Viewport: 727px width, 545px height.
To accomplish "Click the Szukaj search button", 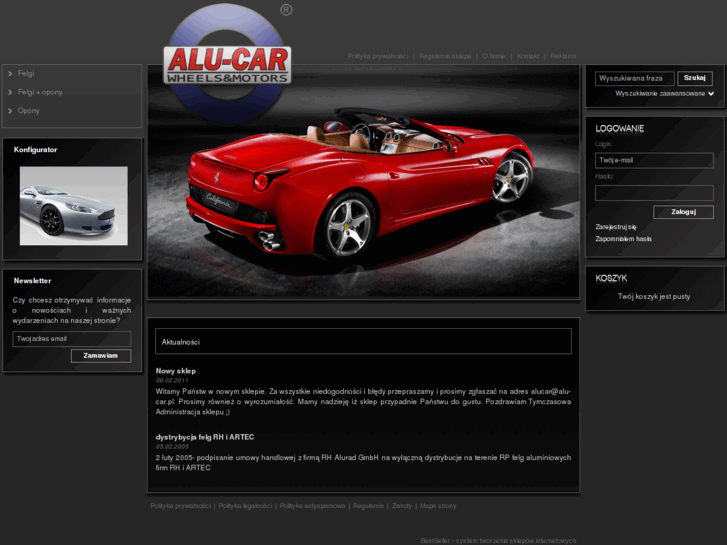I will pyautogui.click(x=695, y=78).
